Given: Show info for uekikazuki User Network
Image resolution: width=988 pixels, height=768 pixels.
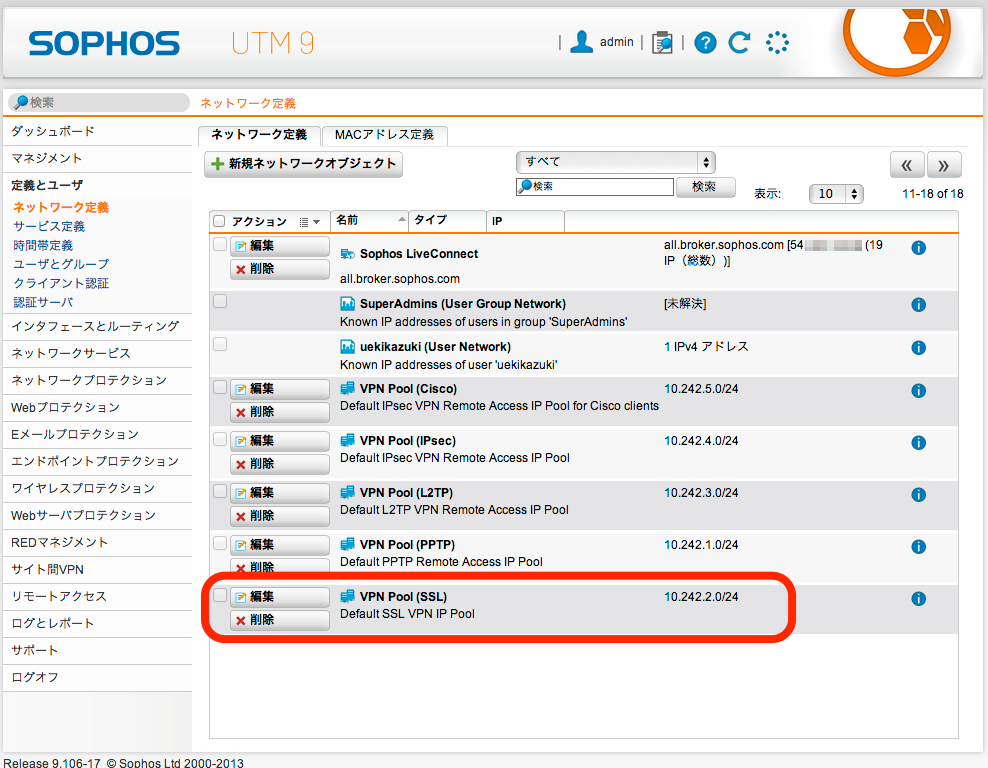Looking at the screenshot, I should pyautogui.click(x=919, y=347).
